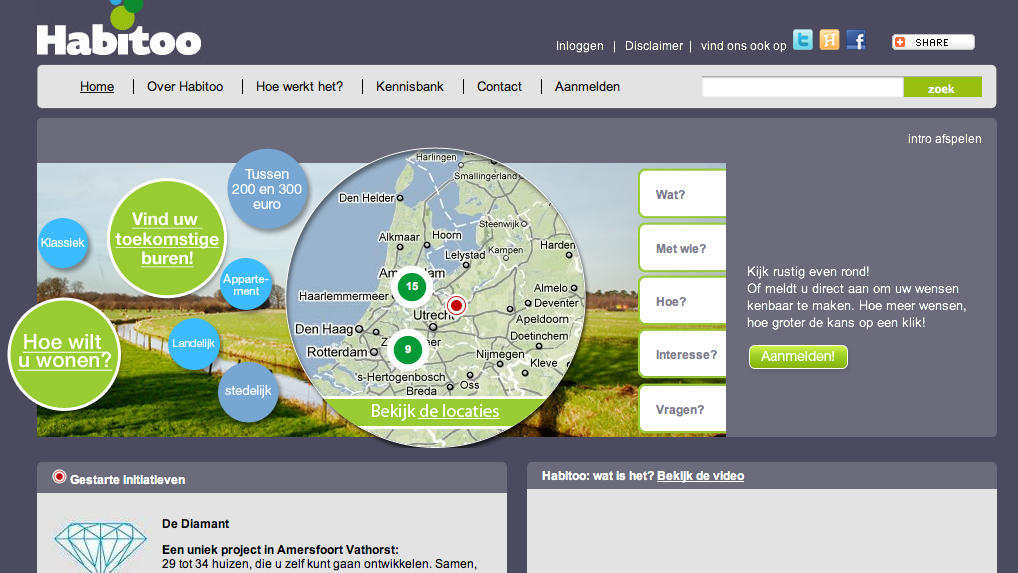Open Hoe werkt het? menu item

[x=299, y=86]
